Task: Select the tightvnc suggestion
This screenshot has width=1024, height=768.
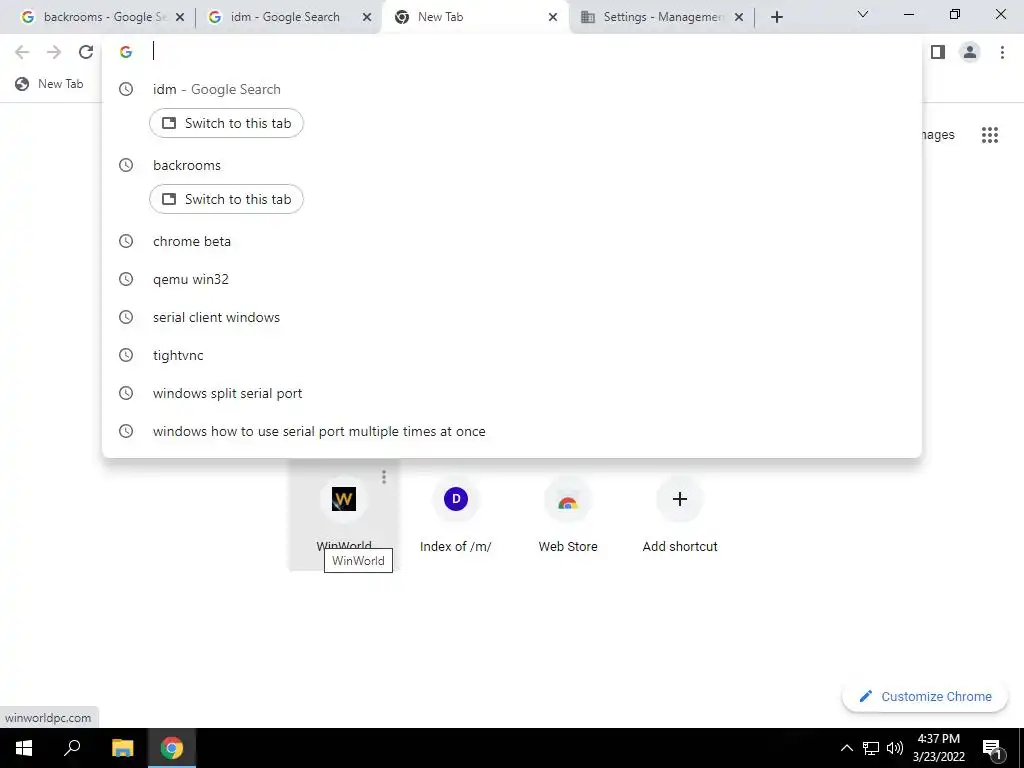Action: [511, 355]
